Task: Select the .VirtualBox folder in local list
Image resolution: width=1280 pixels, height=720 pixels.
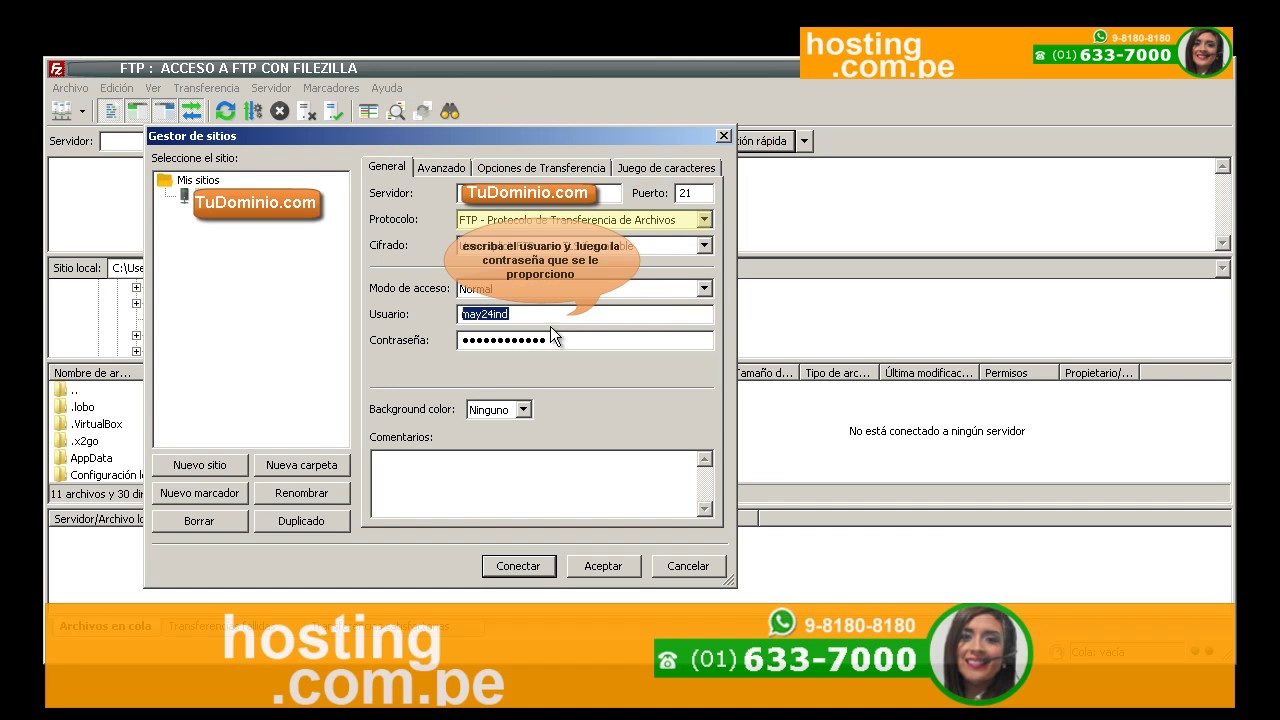Action: coord(96,424)
